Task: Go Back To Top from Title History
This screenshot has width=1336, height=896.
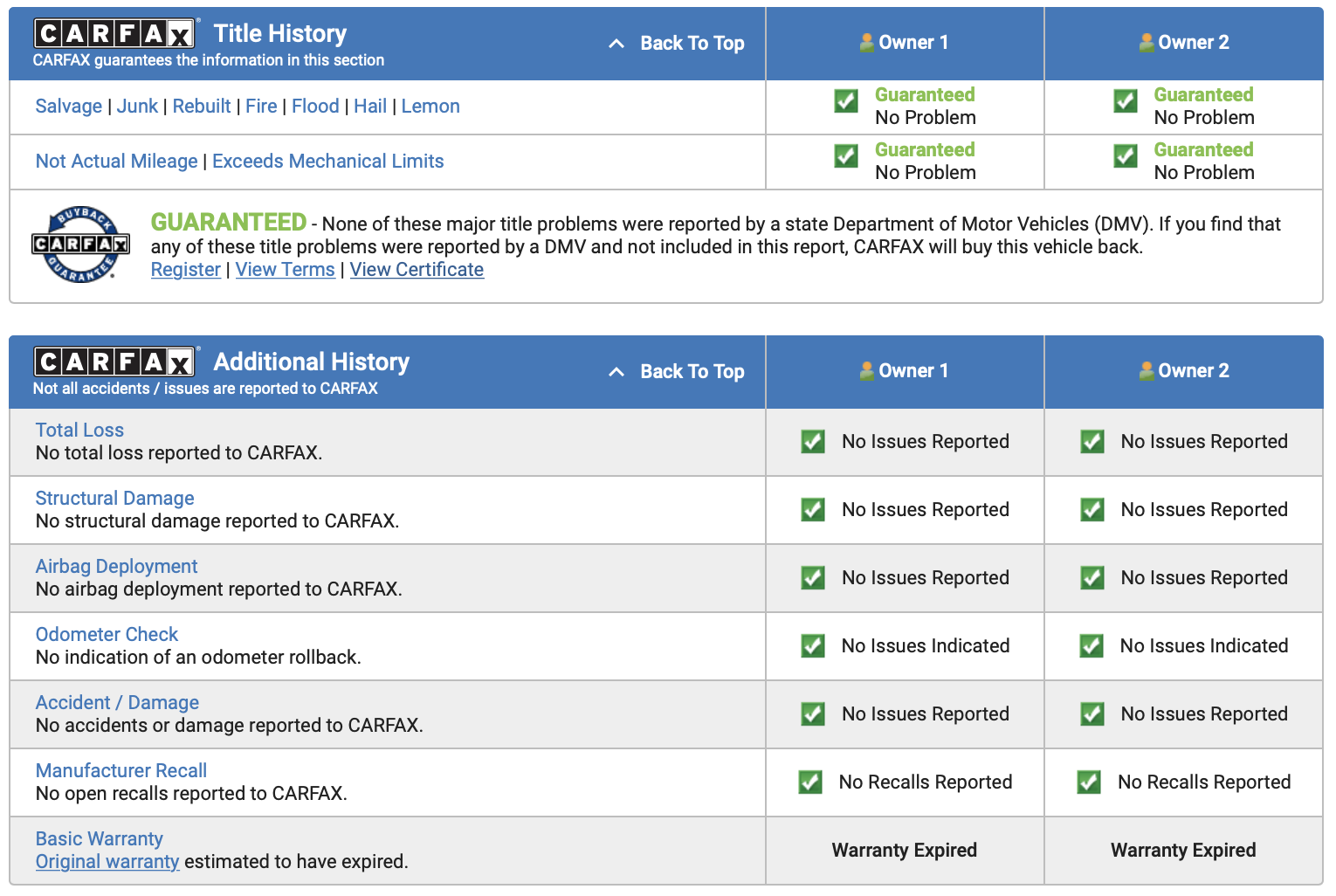Action: tap(692, 43)
